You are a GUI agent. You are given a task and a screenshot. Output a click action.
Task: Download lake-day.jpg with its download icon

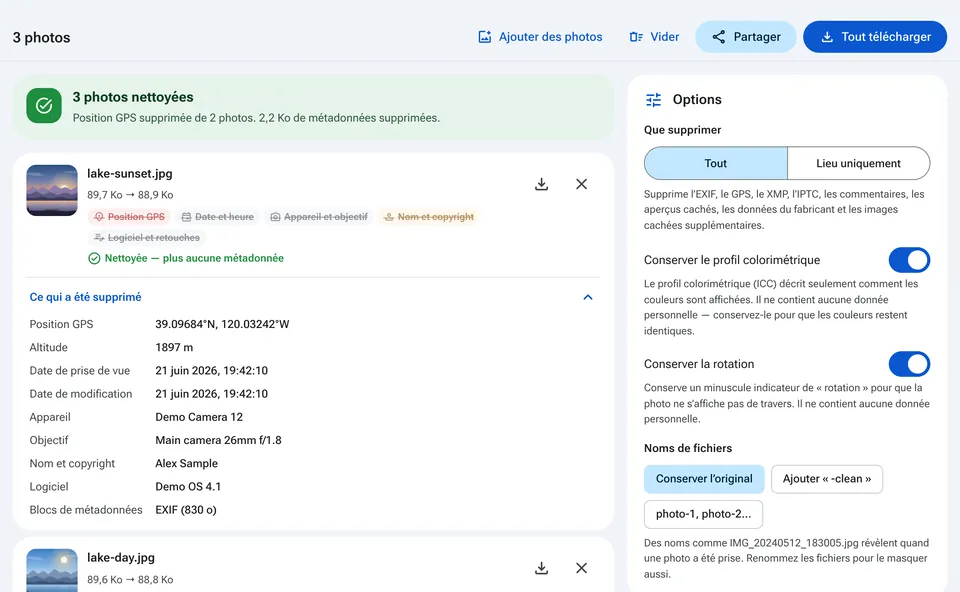[541, 568]
